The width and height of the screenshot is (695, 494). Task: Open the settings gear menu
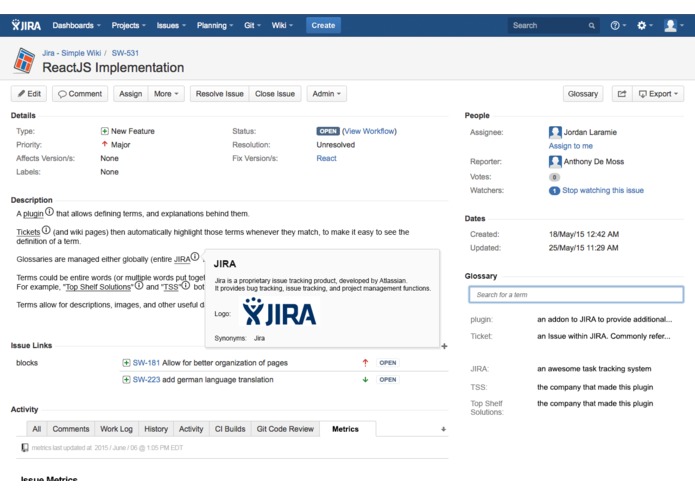tap(644, 25)
